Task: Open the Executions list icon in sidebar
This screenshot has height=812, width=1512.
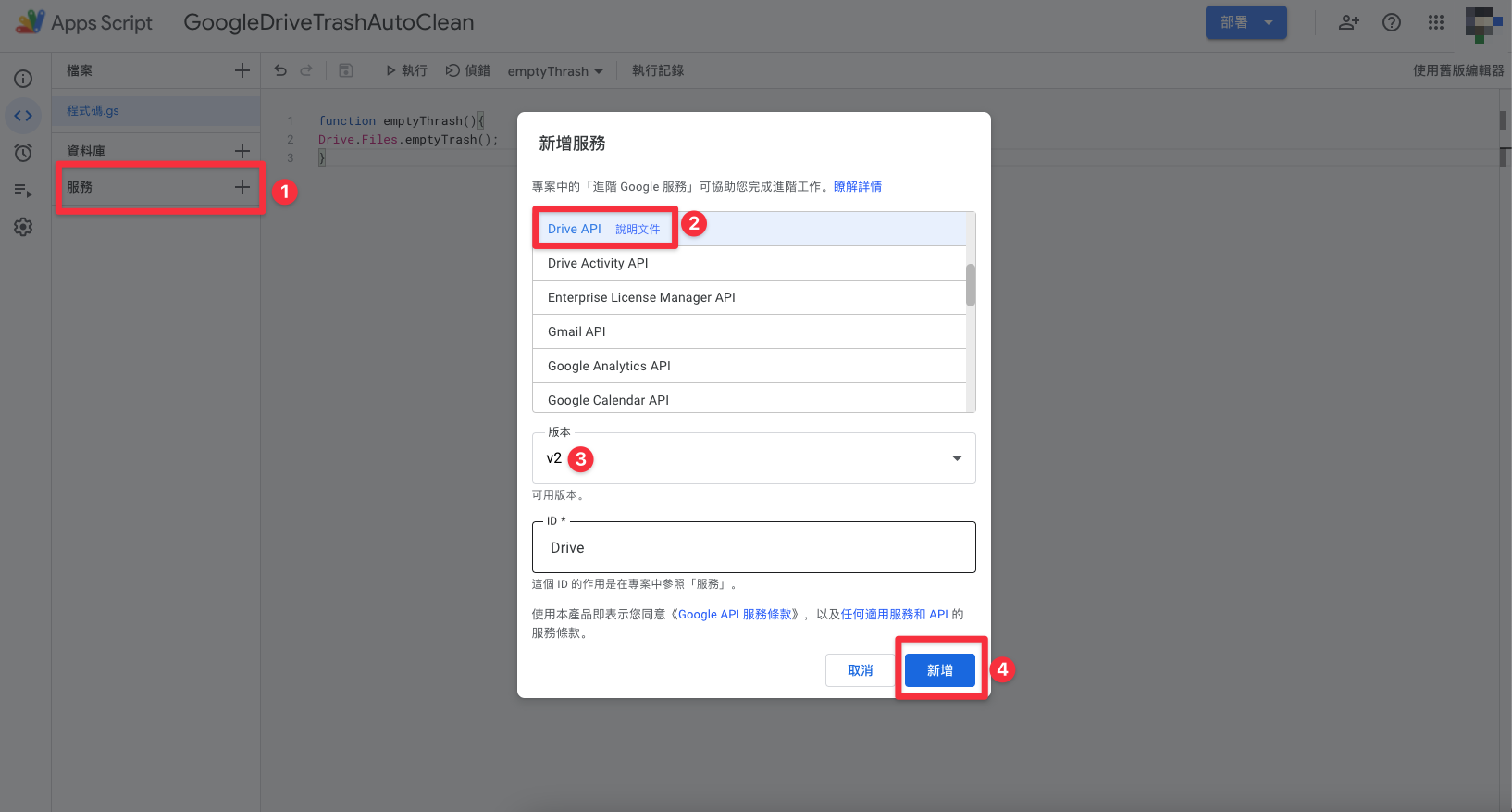Action: coord(23,190)
